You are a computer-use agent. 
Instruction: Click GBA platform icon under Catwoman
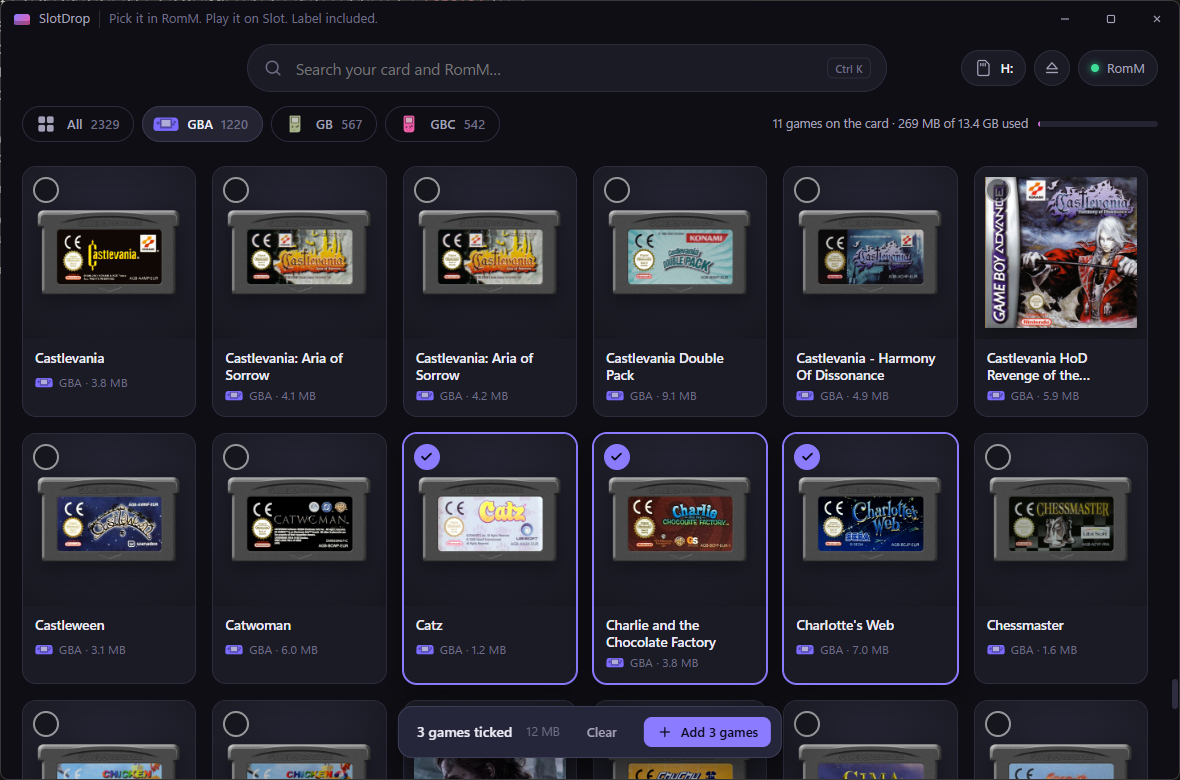tap(234, 650)
